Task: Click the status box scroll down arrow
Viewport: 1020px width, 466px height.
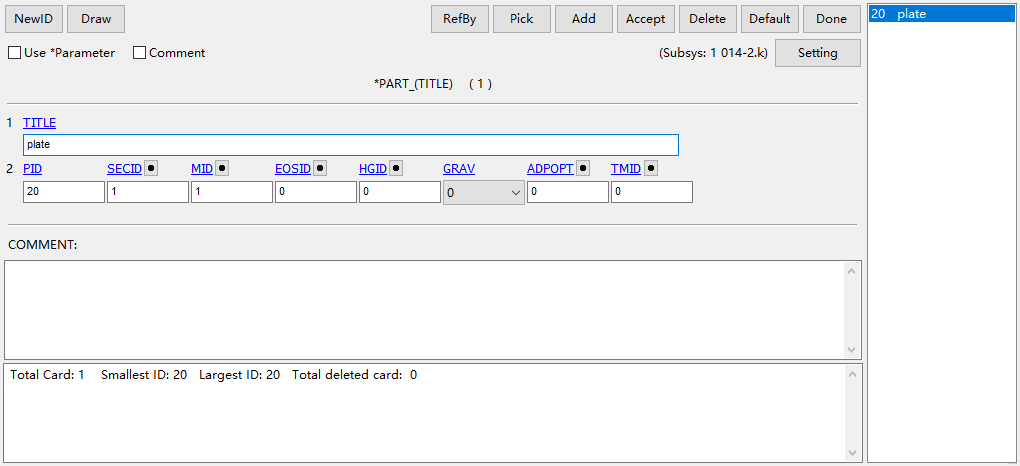Action: (x=852, y=453)
